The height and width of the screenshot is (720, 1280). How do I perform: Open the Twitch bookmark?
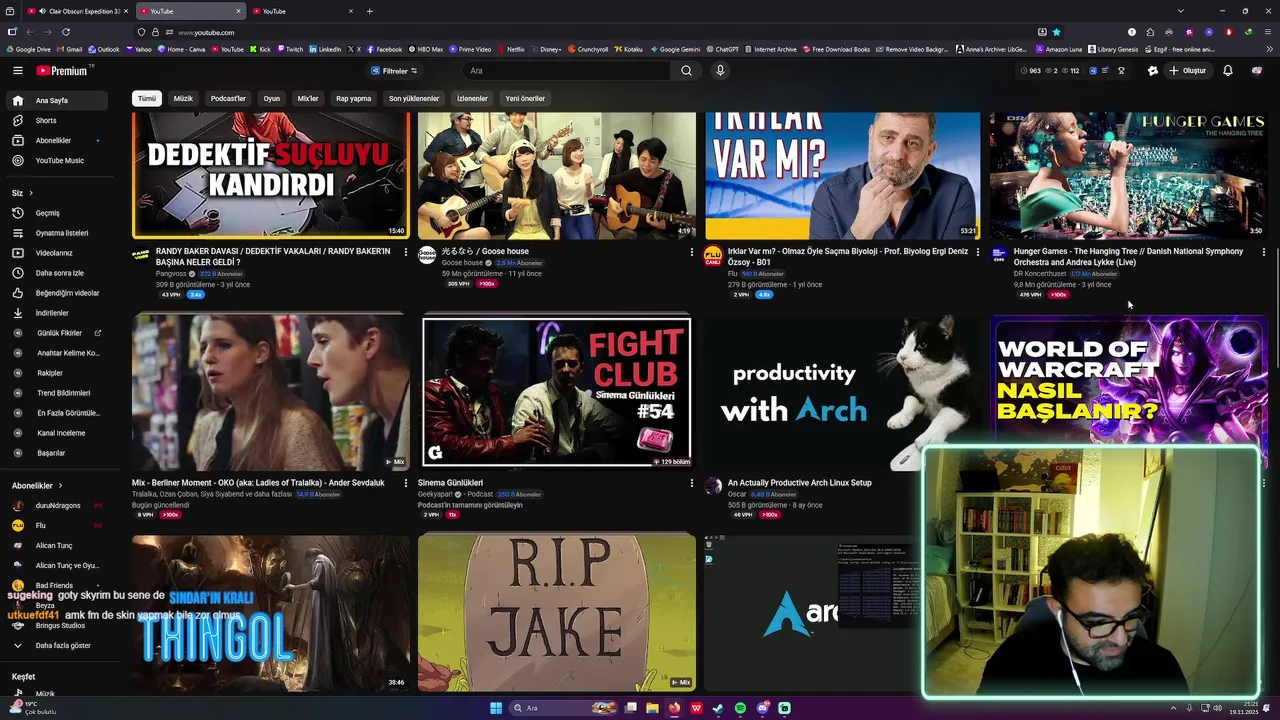pos(289,49)
